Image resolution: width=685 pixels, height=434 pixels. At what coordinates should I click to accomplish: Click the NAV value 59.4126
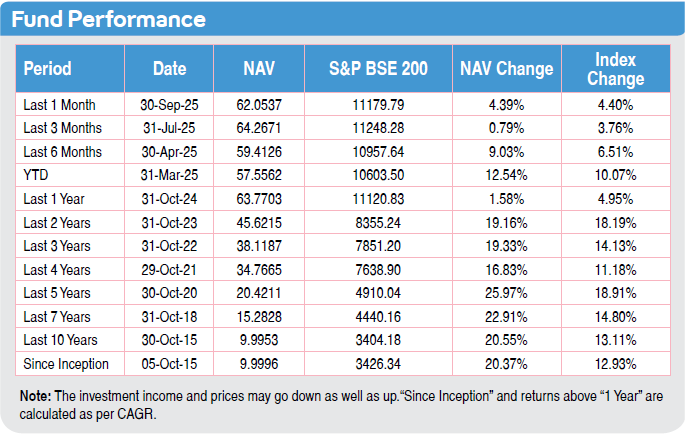point(259,152)
